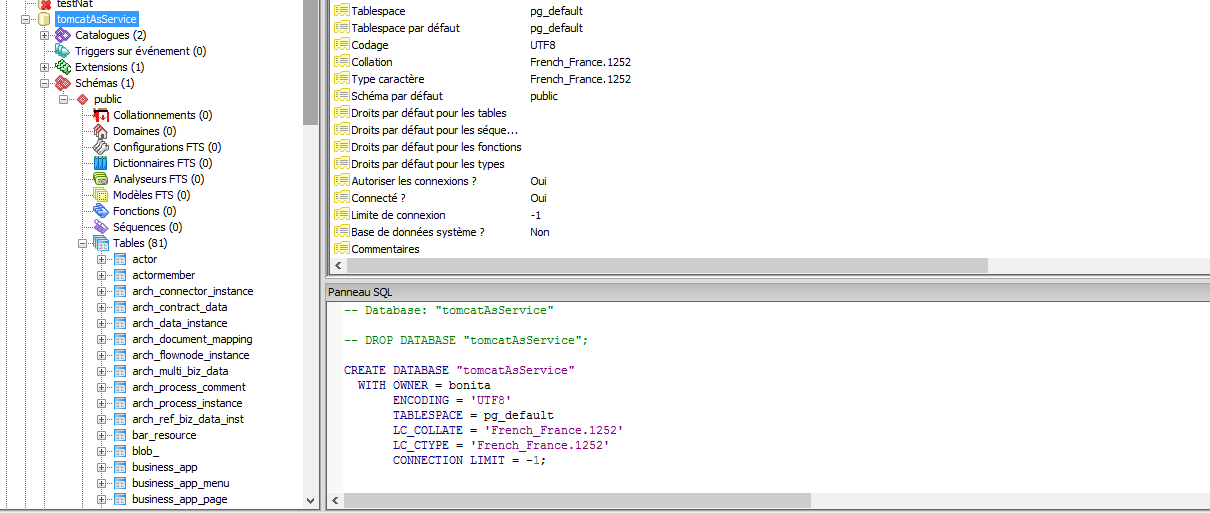The height and width of the screenshot is (513, 1210).
Task: Click the properties horizontal scrollbar left arrow
Action: click(338, 265)
